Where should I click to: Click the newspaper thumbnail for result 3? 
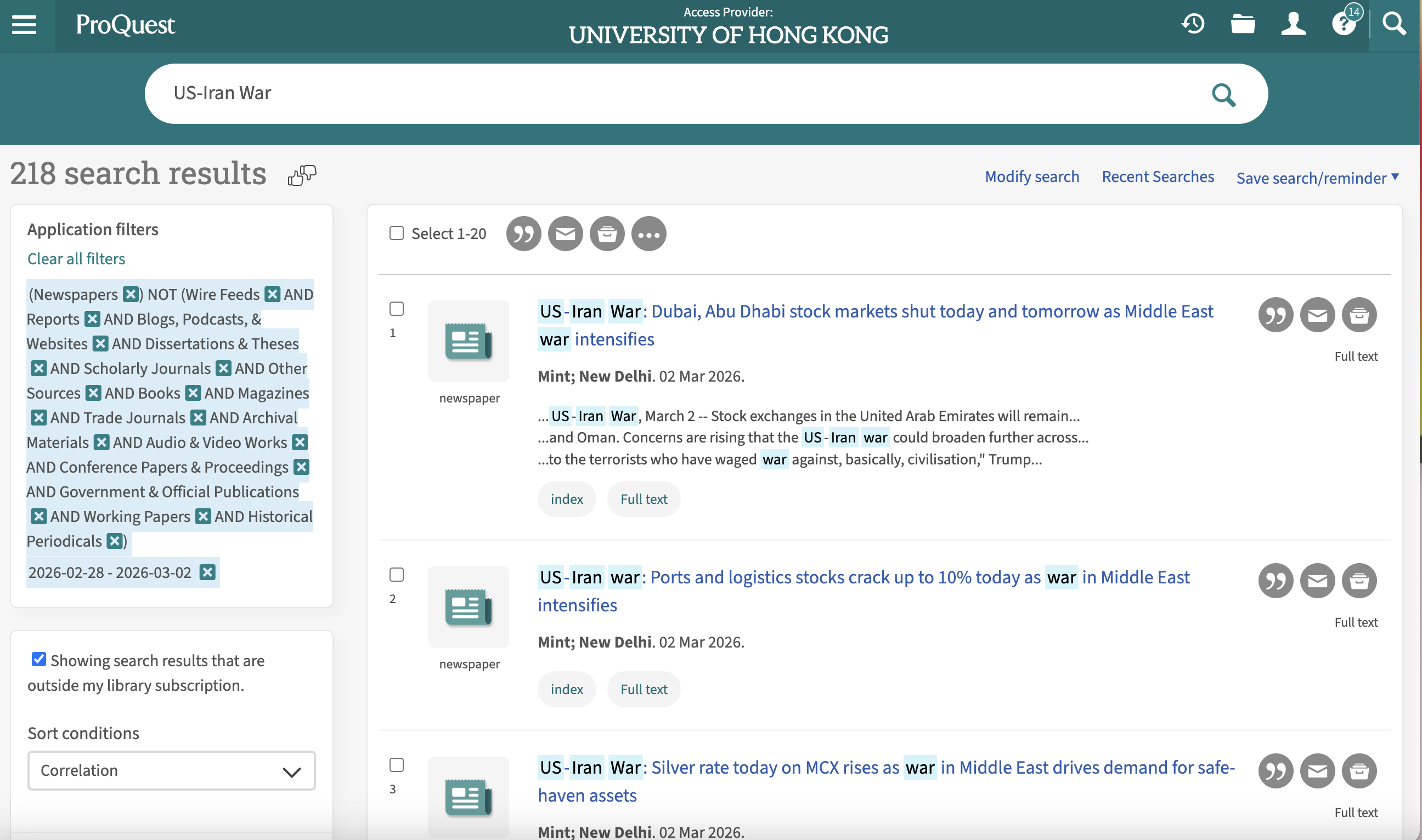click(x=468, y=797)
